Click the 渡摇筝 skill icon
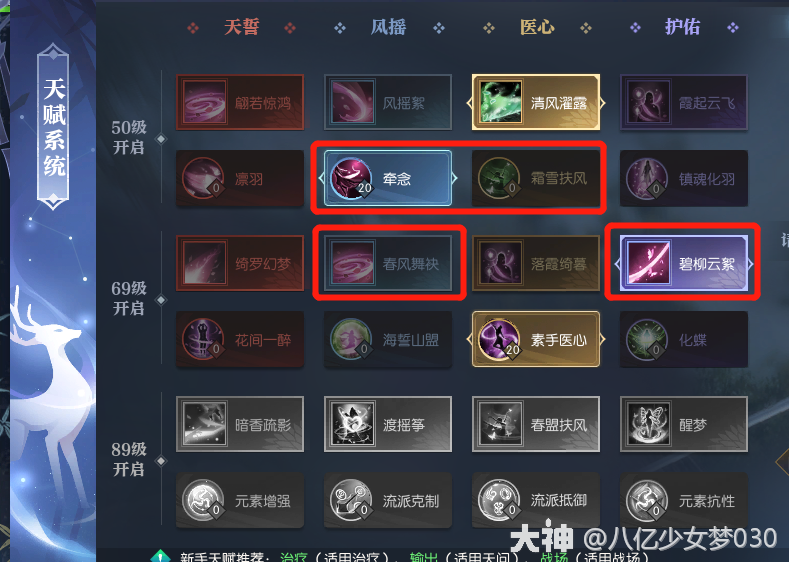This screenshot has width=789, height=562. tap(352, 424)
